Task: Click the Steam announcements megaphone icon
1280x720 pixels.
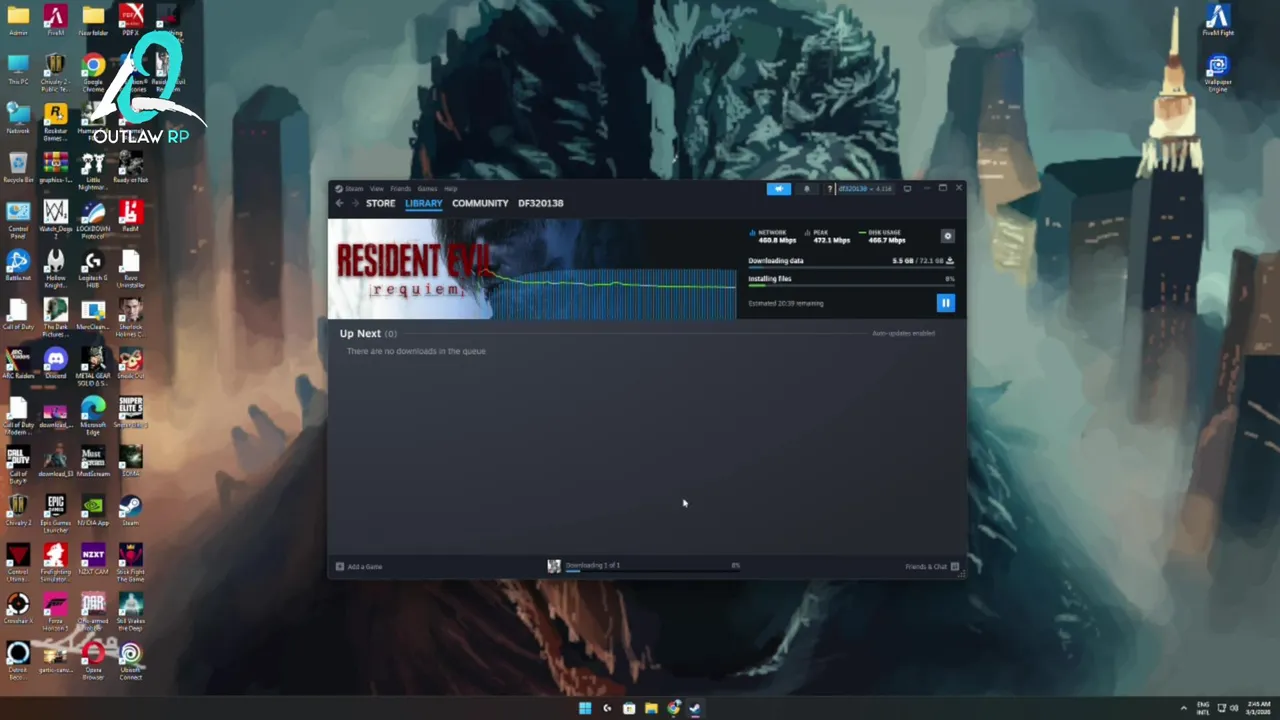Action: click(778, 188)
